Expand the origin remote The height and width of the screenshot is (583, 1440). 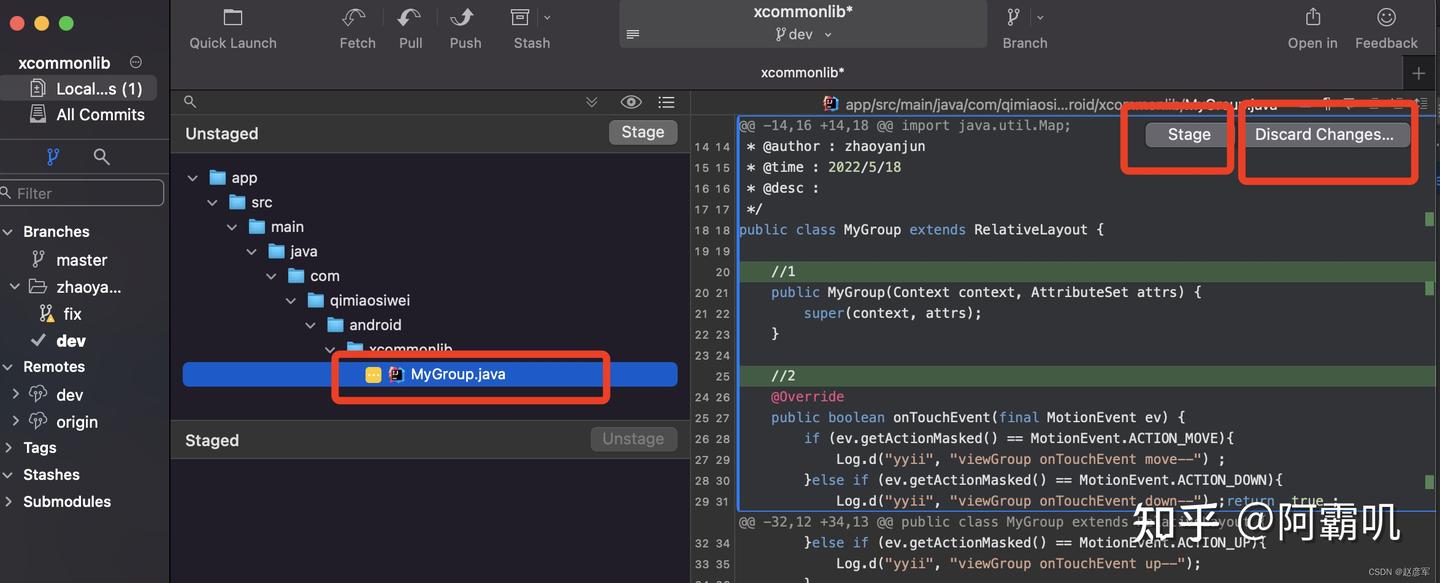point(15,421)
